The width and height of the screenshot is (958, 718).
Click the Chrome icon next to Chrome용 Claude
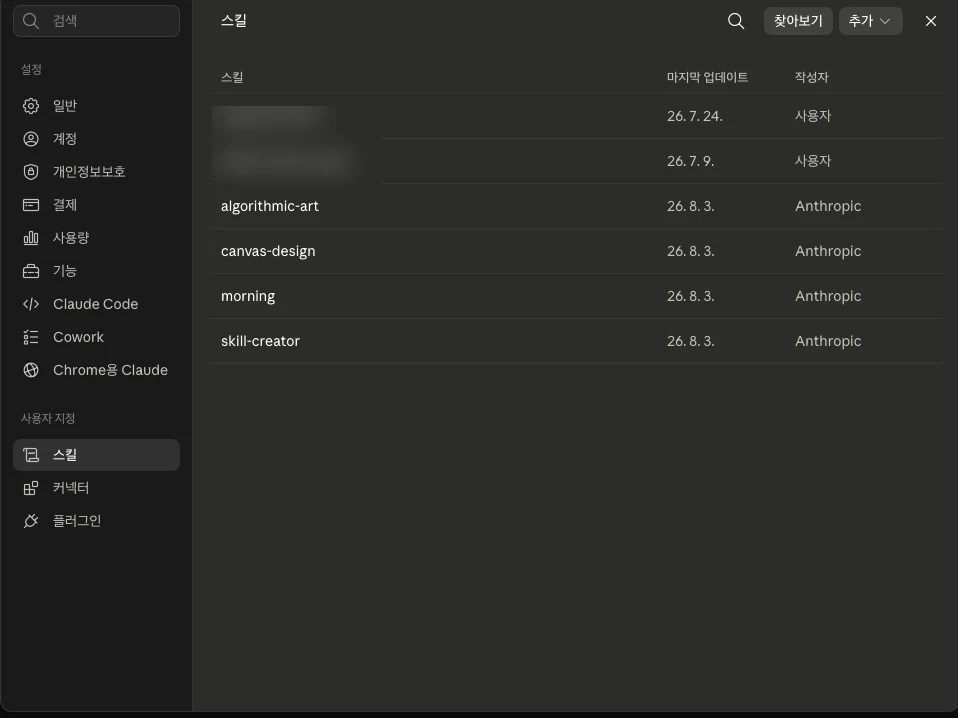pyautogui.click(x=31, y=370)
